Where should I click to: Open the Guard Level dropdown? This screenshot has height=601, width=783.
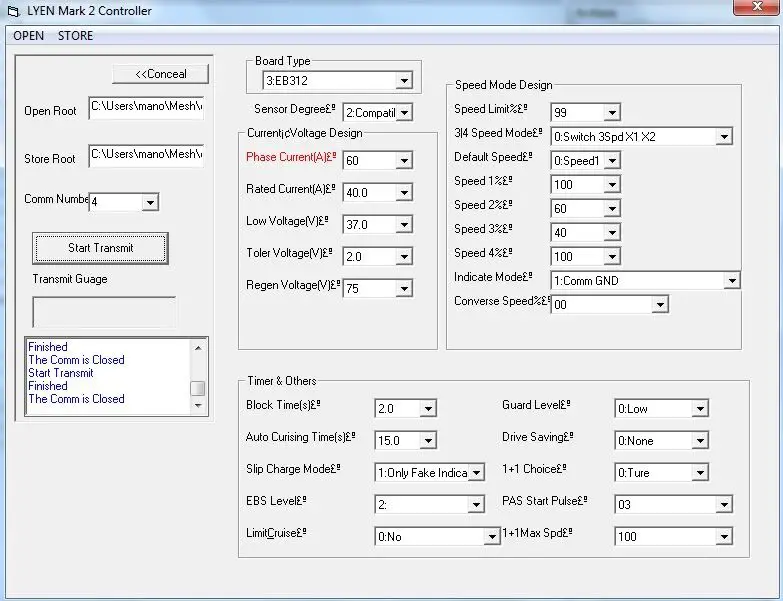(x=700, y=409)
